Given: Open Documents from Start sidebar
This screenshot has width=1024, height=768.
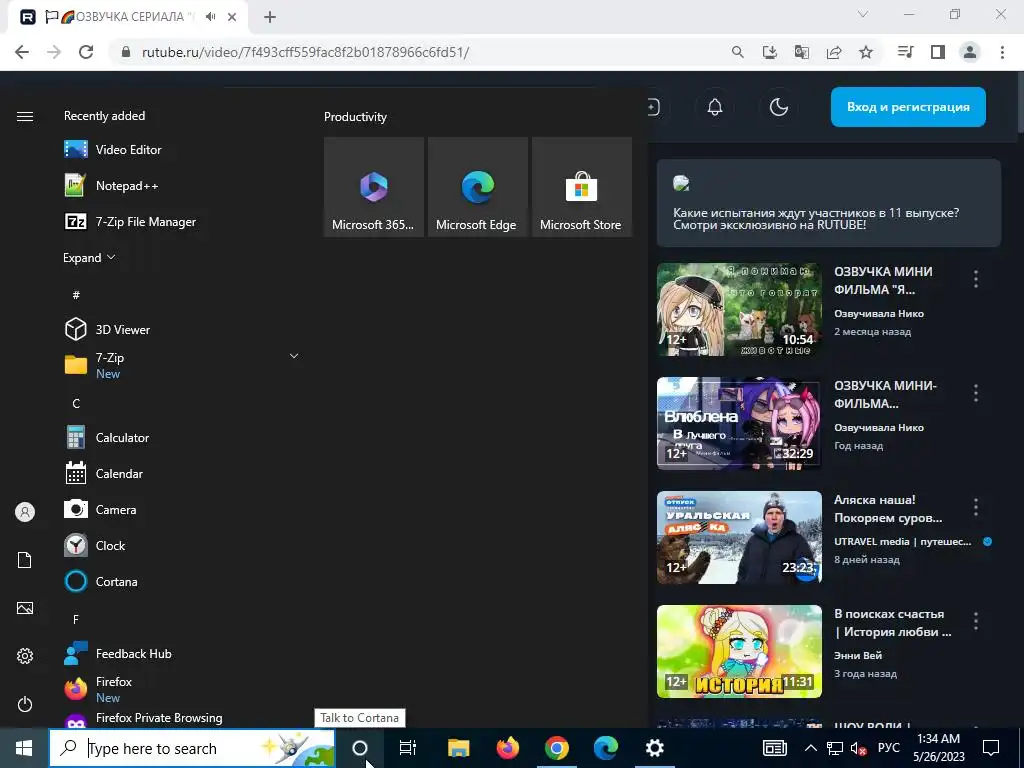Looking at the screenshot, I should pos(25,560).
